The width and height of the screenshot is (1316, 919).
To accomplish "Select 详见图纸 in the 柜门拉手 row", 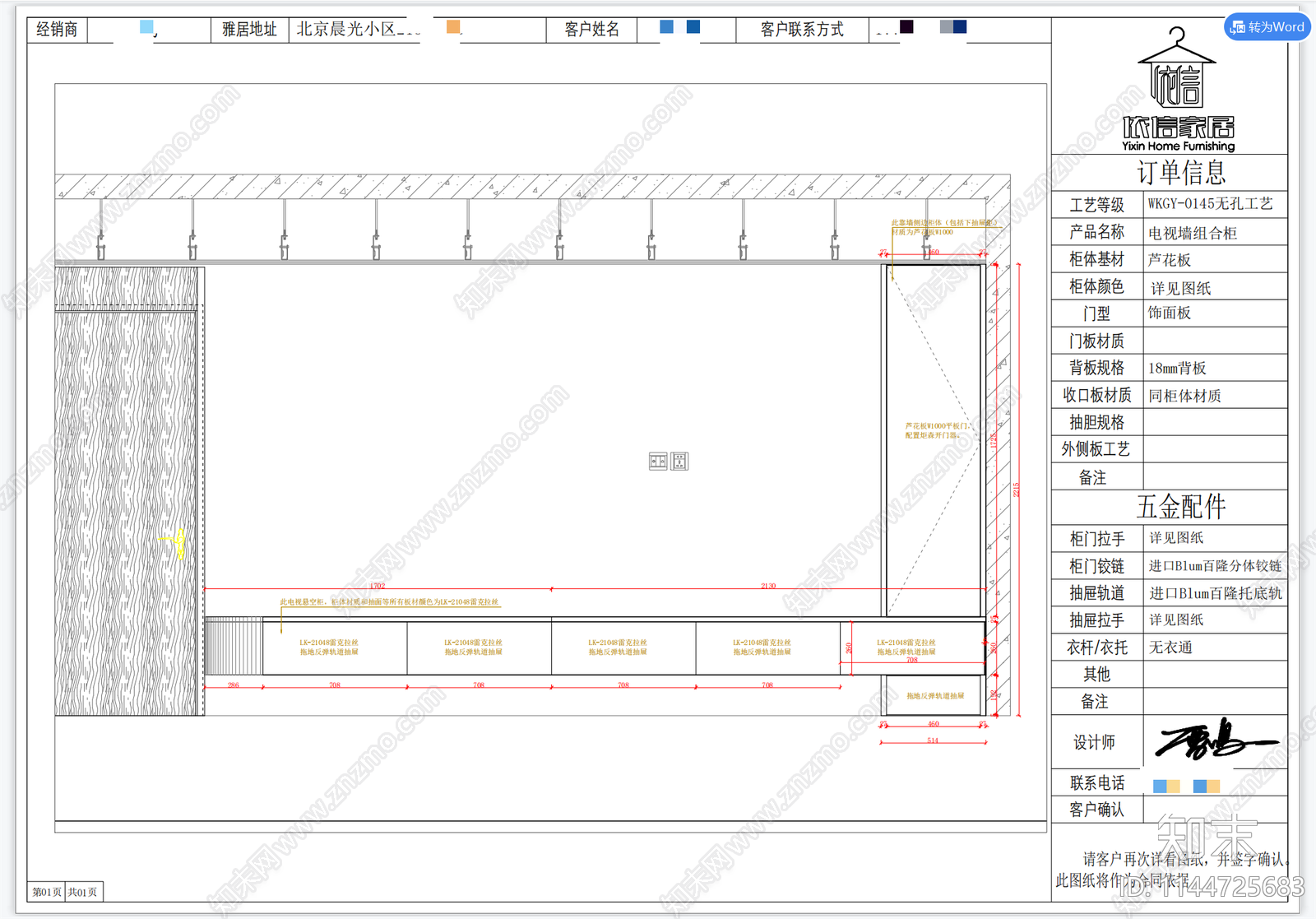I will pyautogui.click(x=1176, y=538).
